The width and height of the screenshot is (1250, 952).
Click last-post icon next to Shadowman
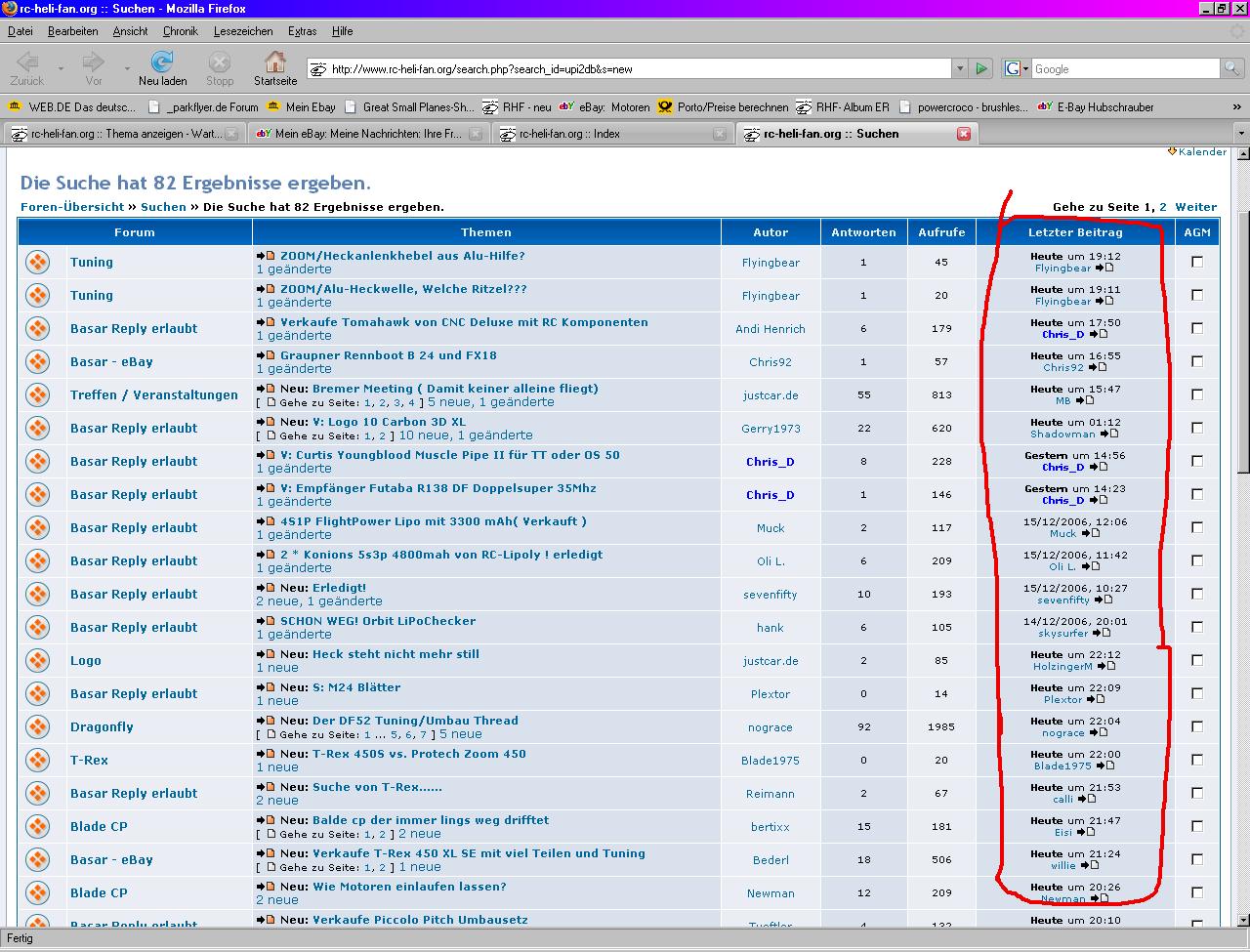[1108, 434]
